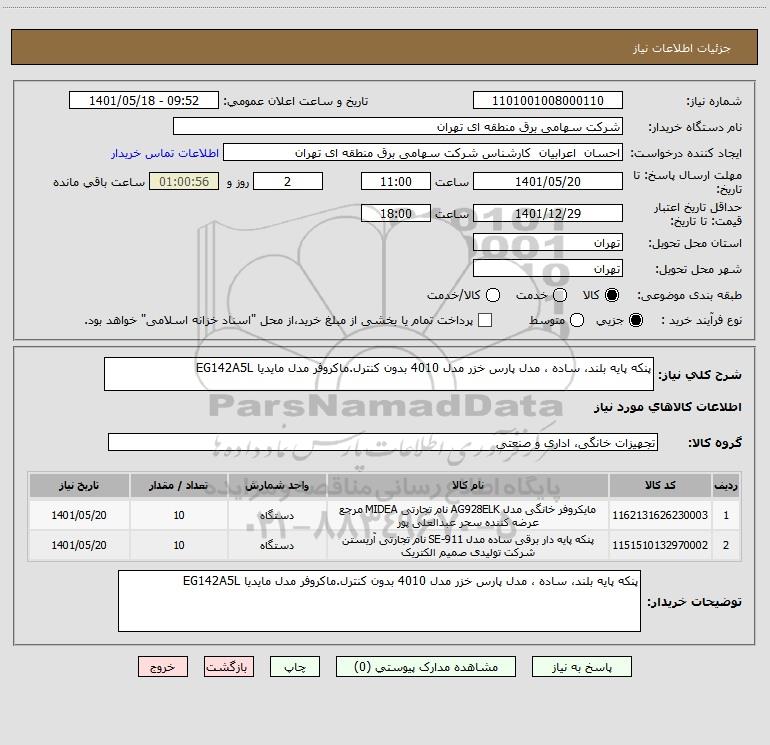Select the جزیی purchase type radio
The image size is (770, 745).
pyautogui.click(x=636, y=320)
